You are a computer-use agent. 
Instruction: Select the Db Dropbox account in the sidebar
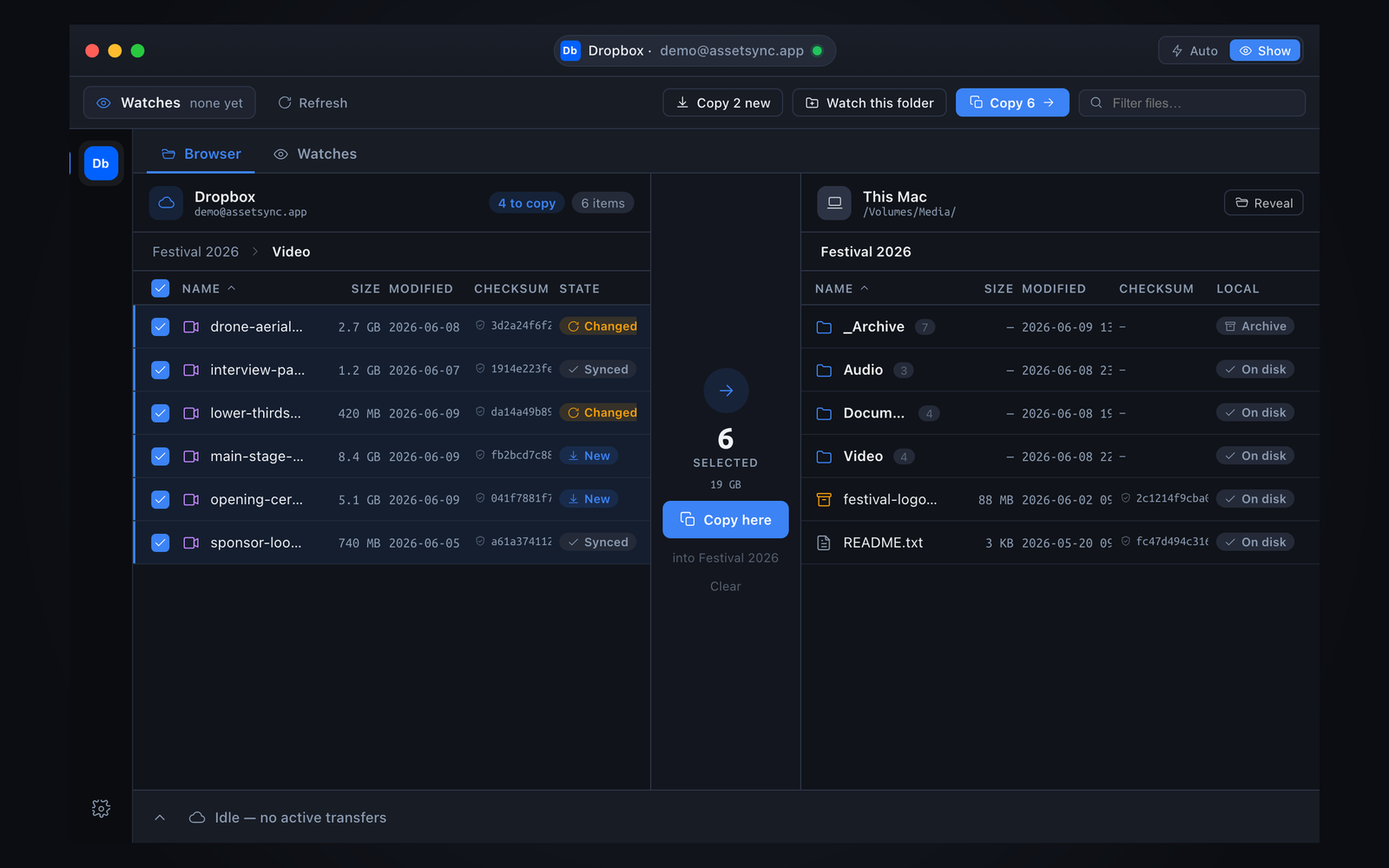point(101,163)
